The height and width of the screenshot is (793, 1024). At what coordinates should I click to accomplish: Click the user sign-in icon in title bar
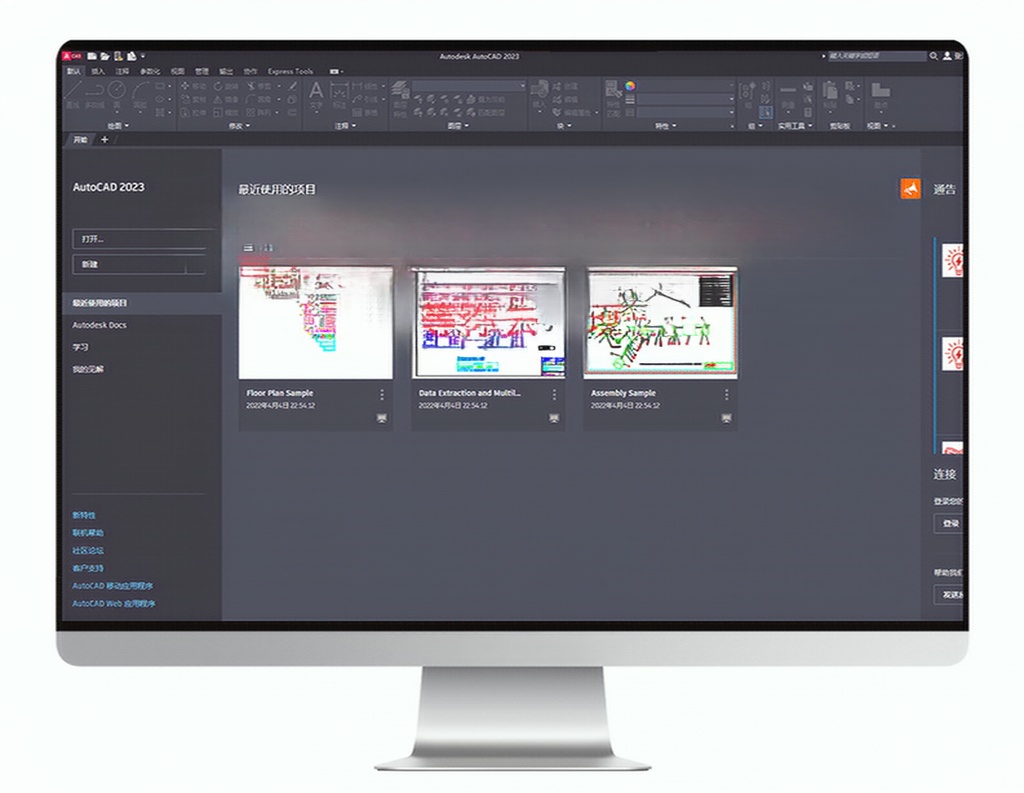(946, 56)
